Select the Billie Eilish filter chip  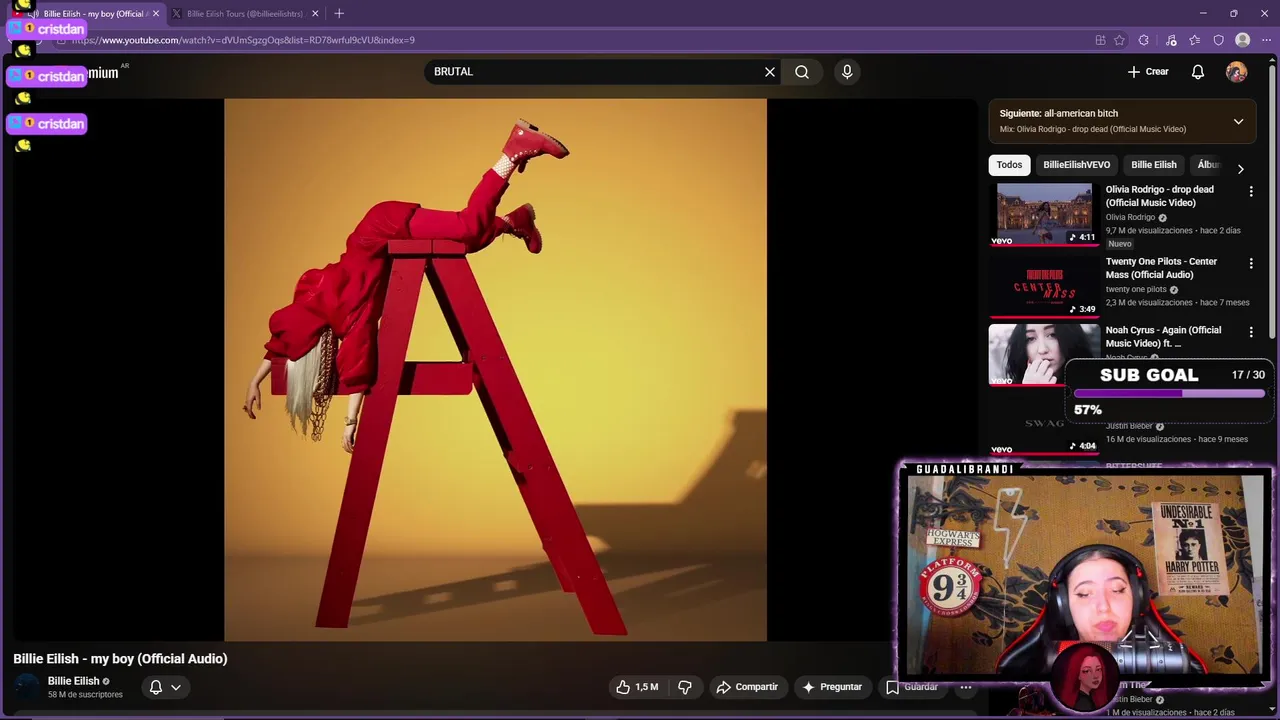[1153, 165]
